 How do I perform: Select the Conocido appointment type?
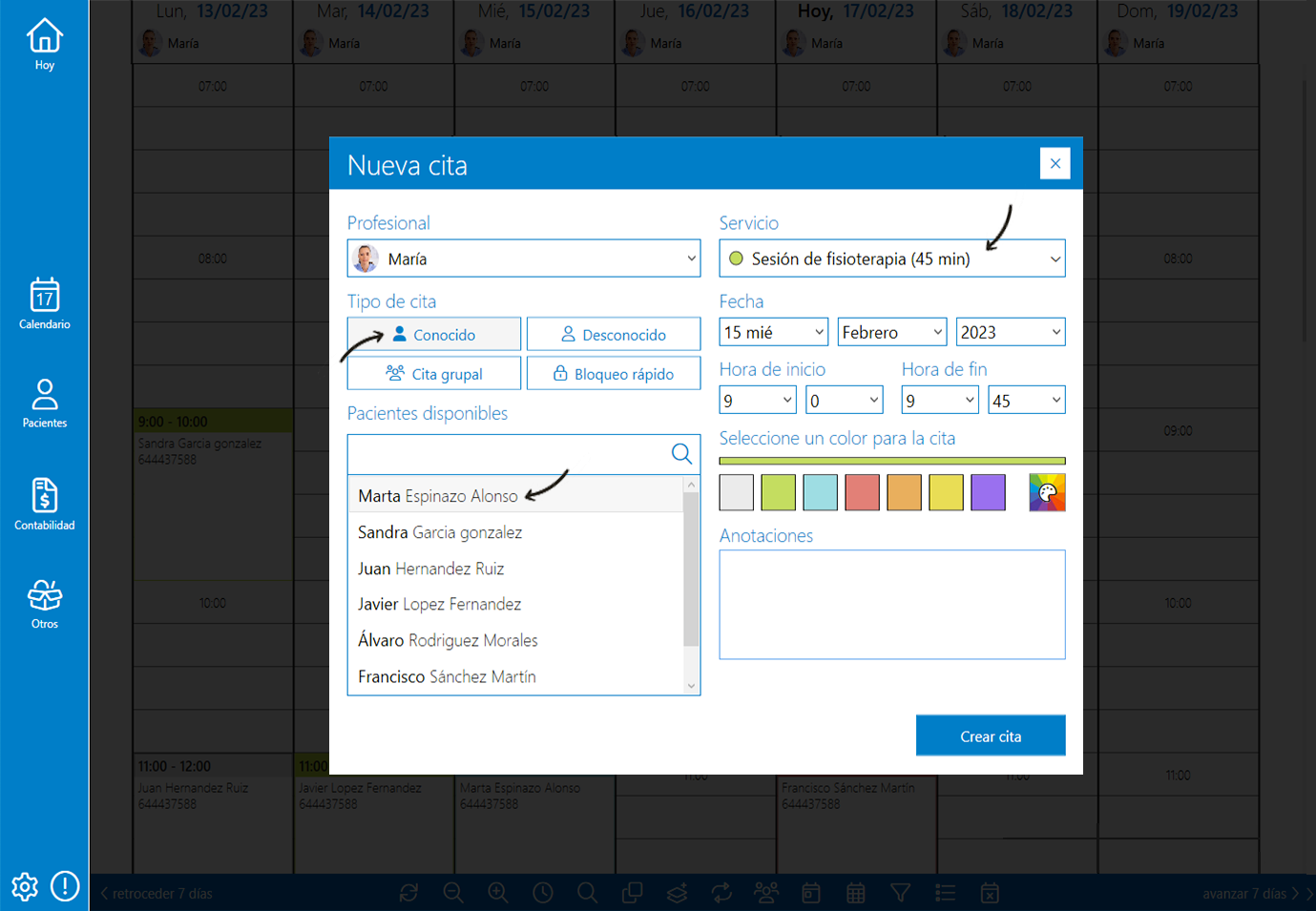pyautogui.click(x=433, y=334)
